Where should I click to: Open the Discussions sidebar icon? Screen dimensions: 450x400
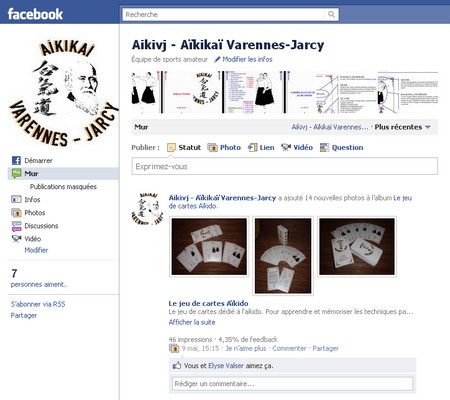pos(16,226)
